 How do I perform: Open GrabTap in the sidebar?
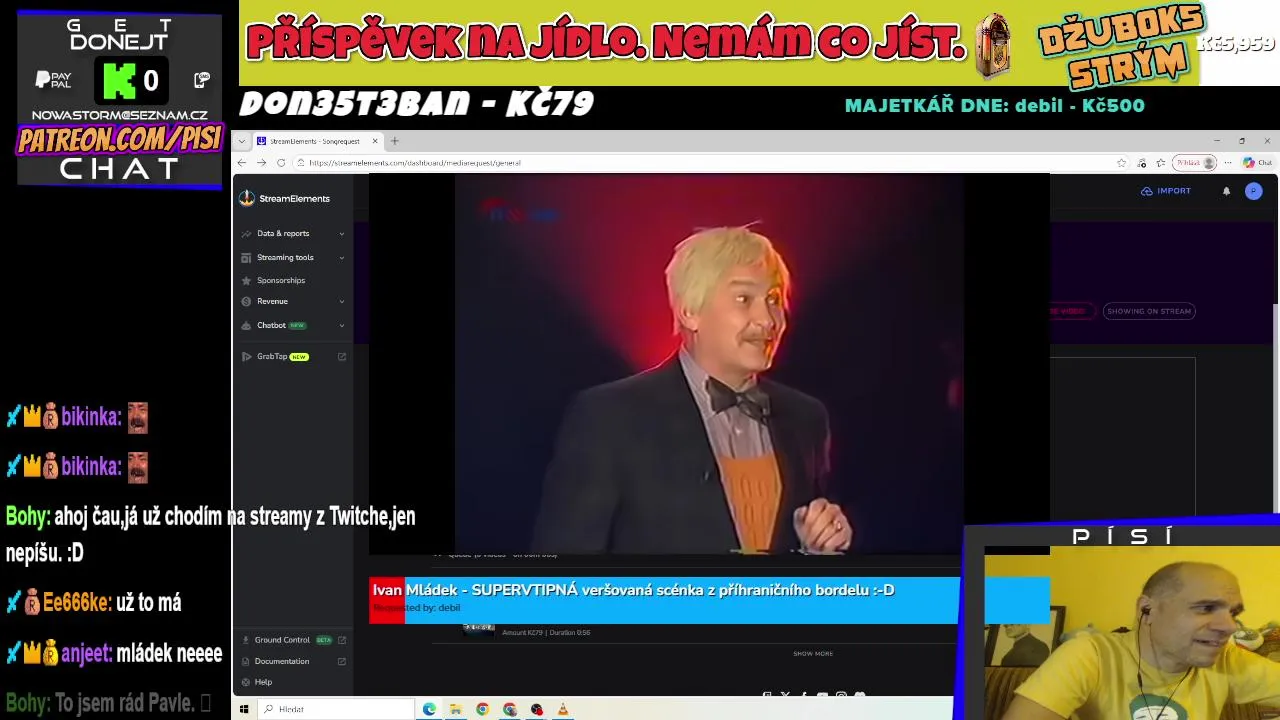(x=272, y=356)
